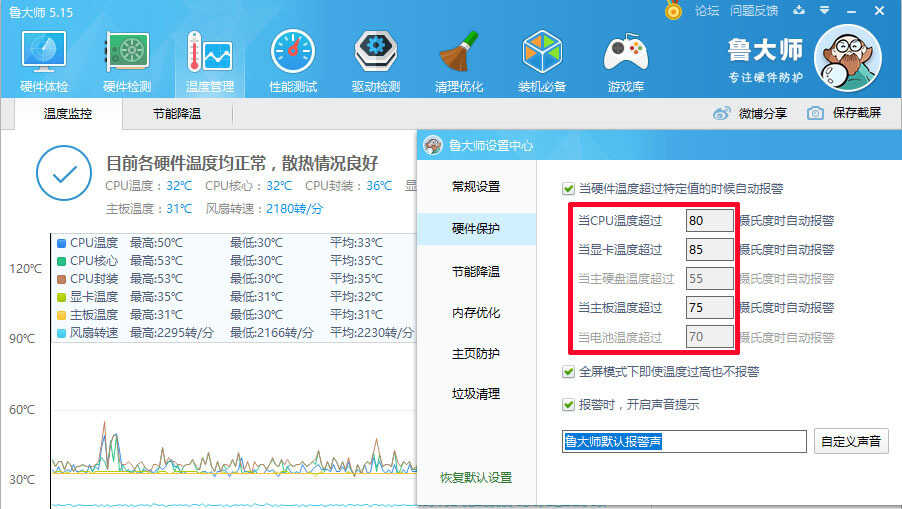902x509 pixels.
Task: Click graphics card threshold field 85
Action: click(709, 250)
